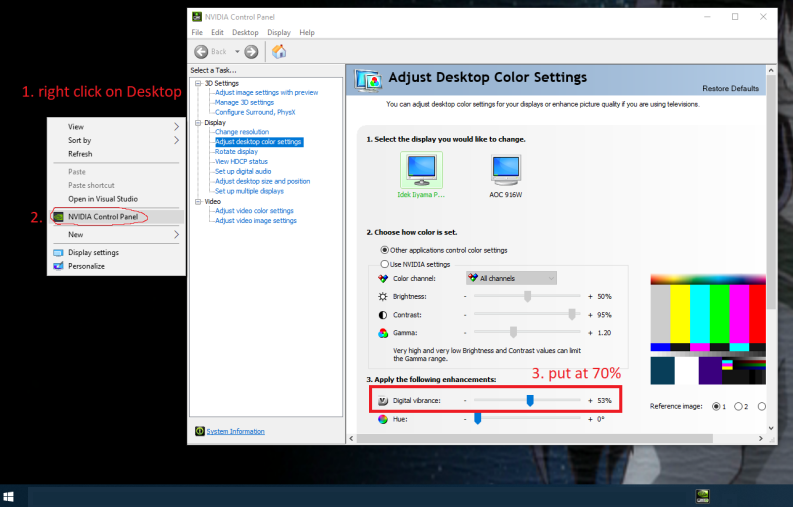Click the Brightness slider handle
The width and height of the screenshot is (793, 507).
(527, 297)
